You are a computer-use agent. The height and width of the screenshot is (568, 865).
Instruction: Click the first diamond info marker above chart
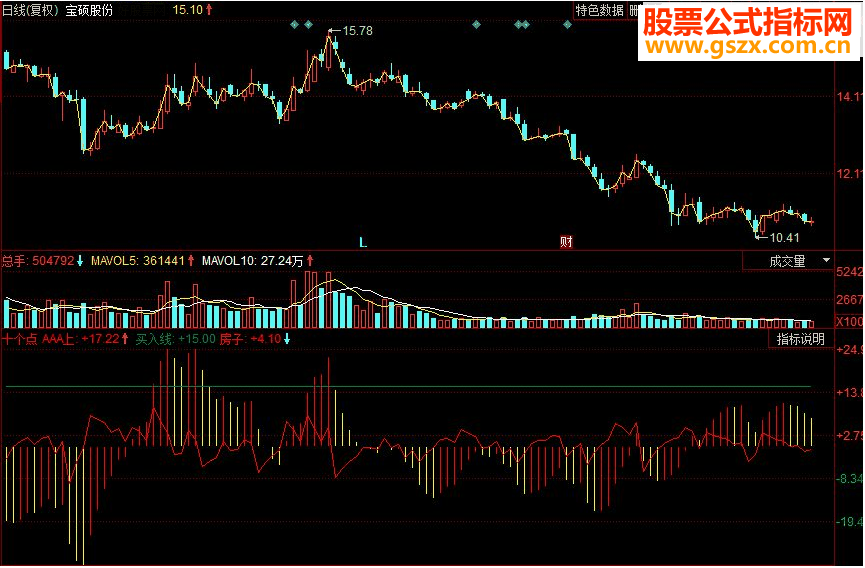(x=295, y=24)
